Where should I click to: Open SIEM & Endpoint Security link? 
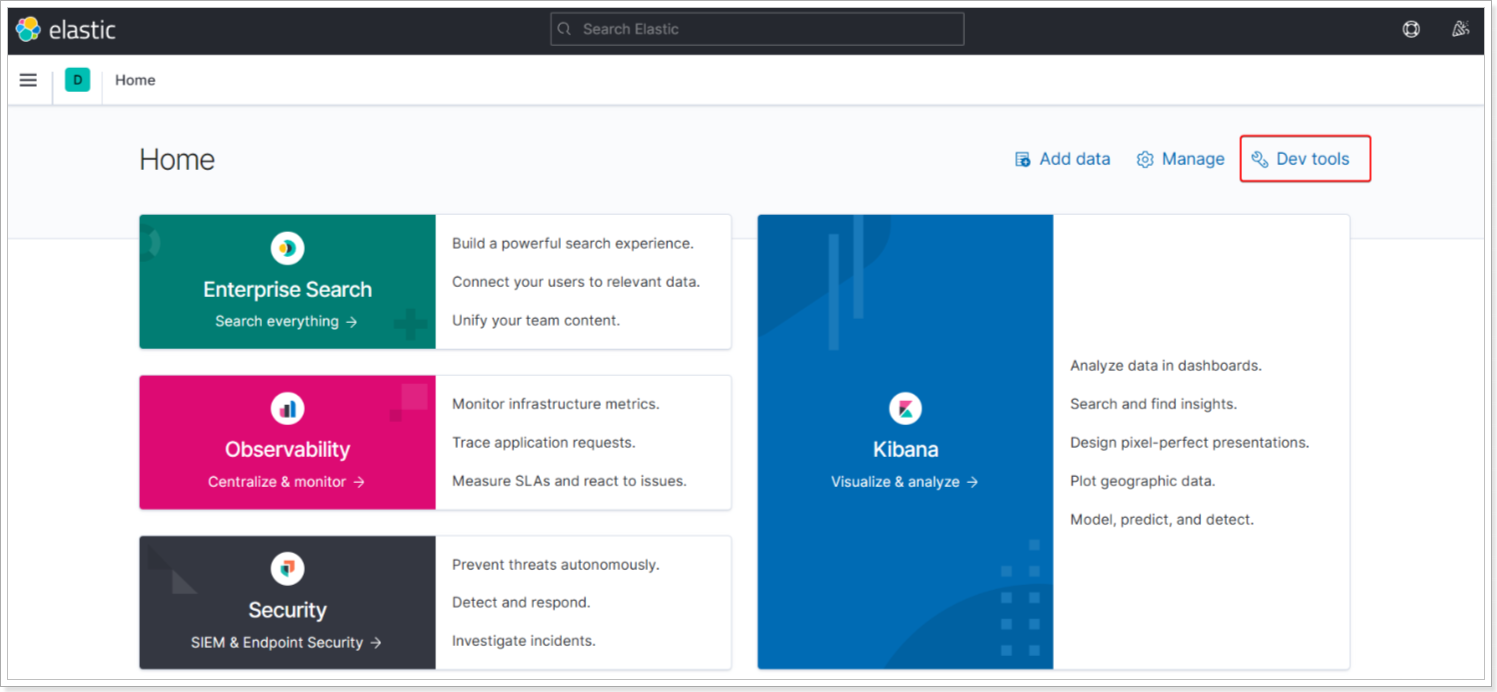pyautogui.click(x=286, y=642)
